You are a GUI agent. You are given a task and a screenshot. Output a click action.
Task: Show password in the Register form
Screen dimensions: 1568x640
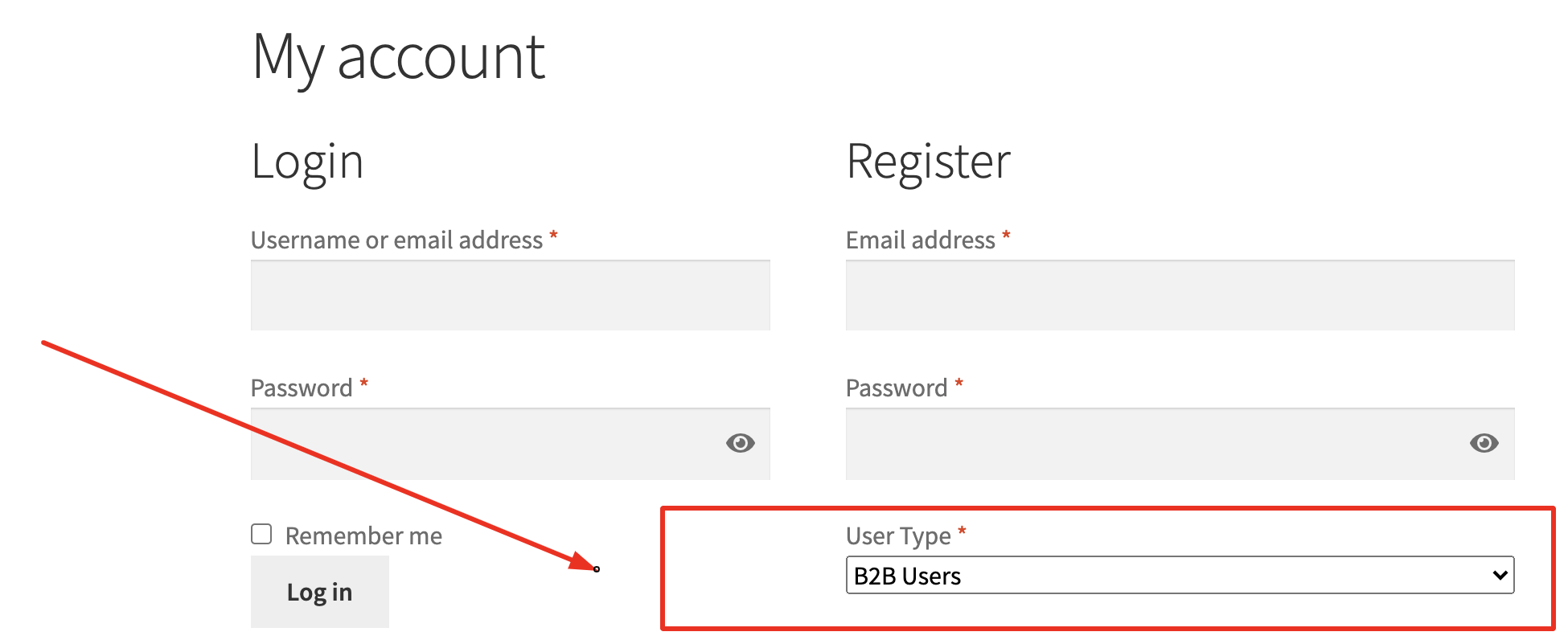[1484, 443]
